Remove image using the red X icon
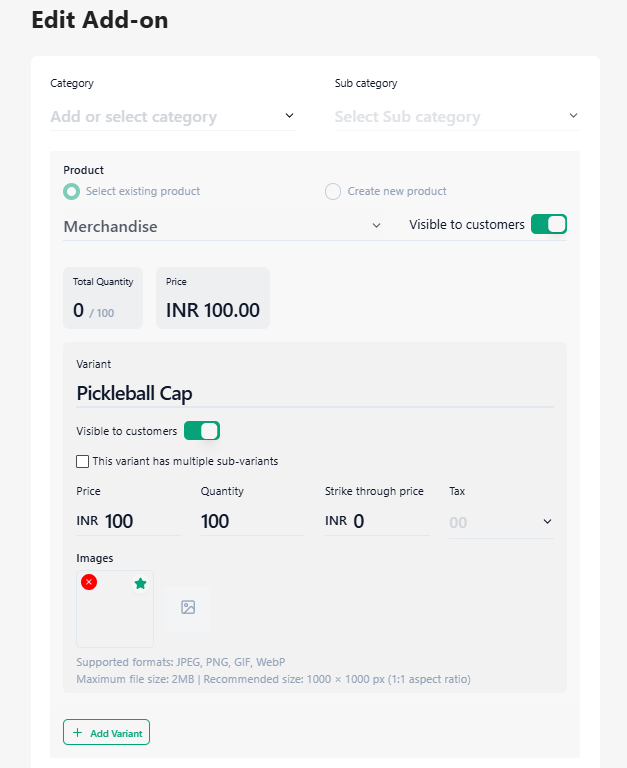Image resolution: width=627 pixels, height=768 pixels. pos(89,582)
